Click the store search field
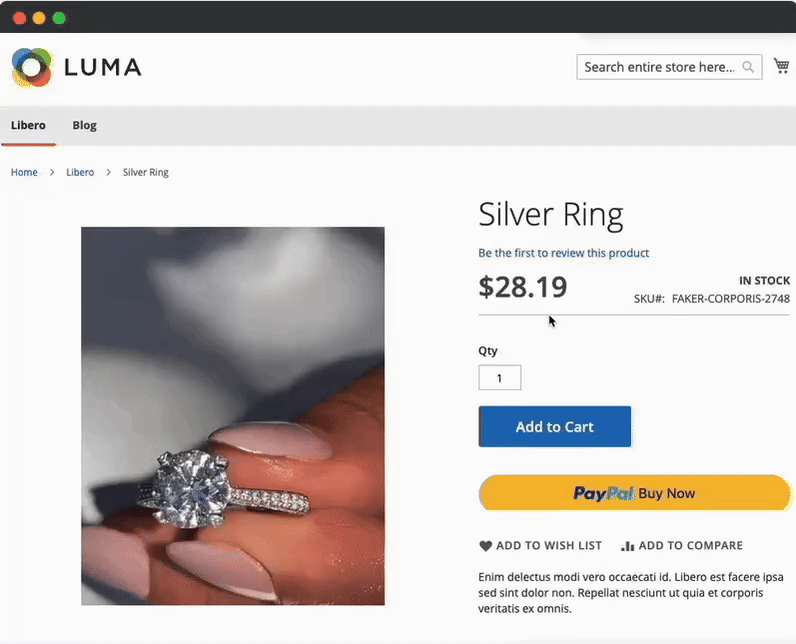This screenshot has width=796, height=644. point(660,67)
